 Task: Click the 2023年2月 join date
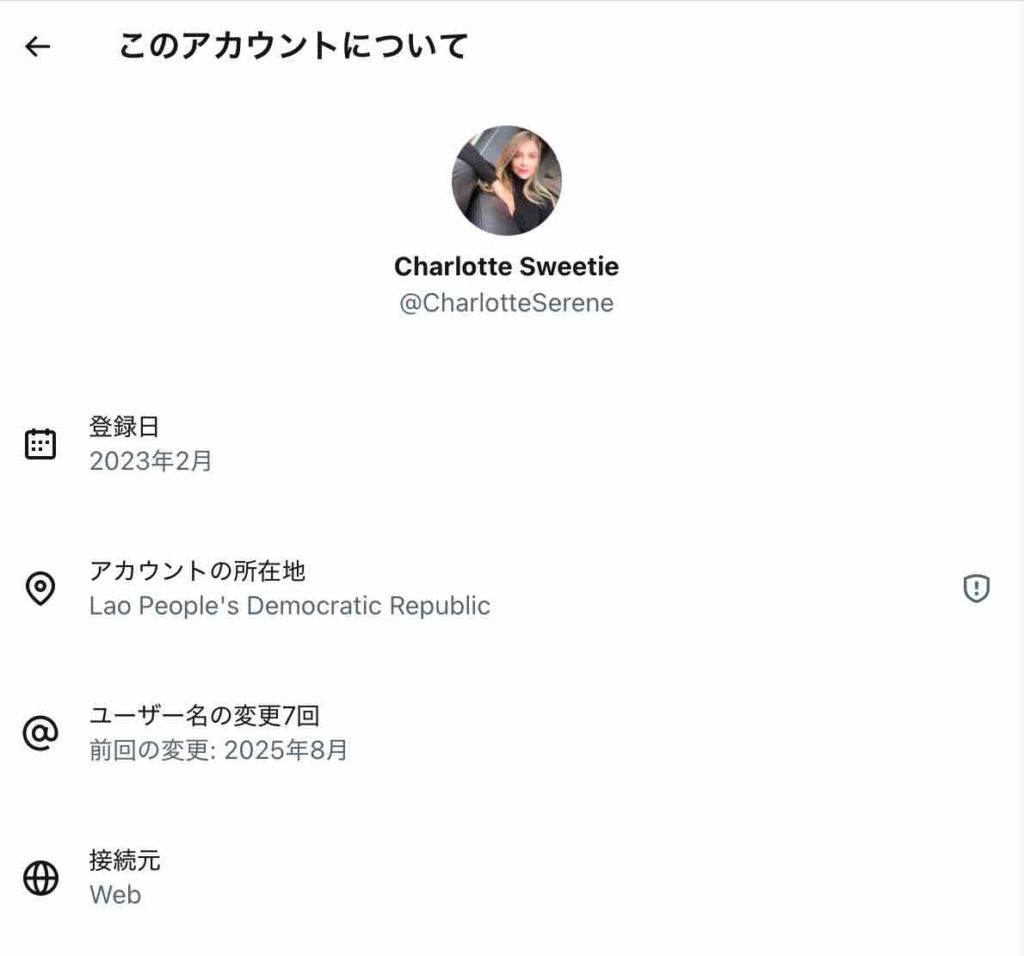pyautogui.click(x=151, y=462)
